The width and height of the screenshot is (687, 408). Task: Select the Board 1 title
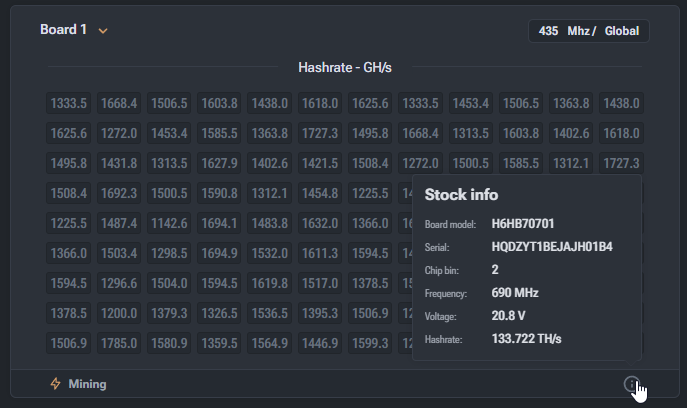64,29
